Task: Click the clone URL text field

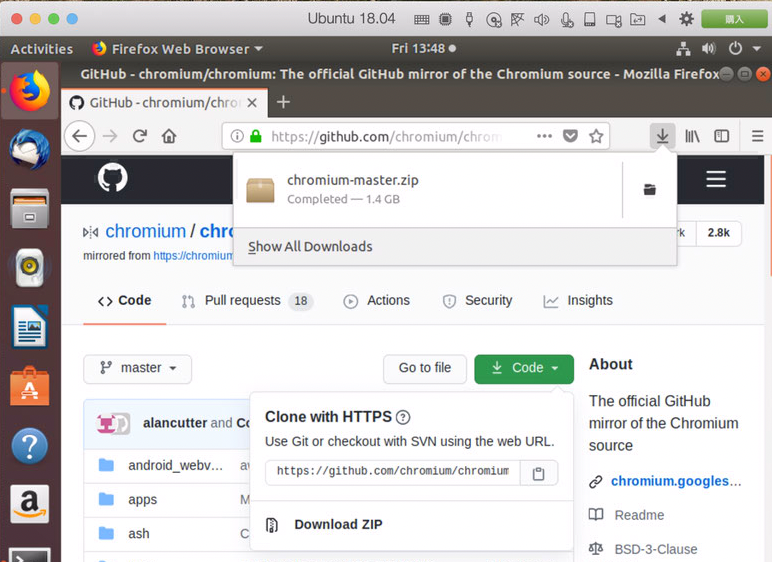Action: (392, 472)
